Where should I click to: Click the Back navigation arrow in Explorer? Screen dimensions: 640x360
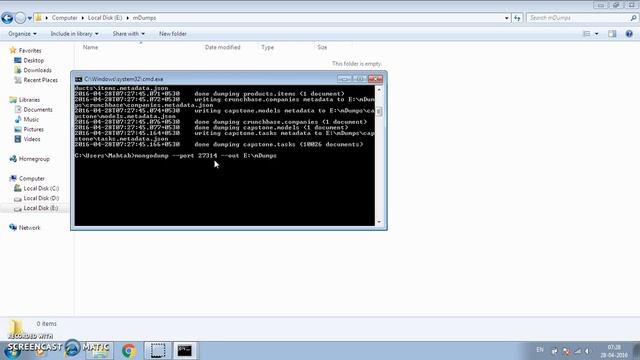click(x=7, y=18)
